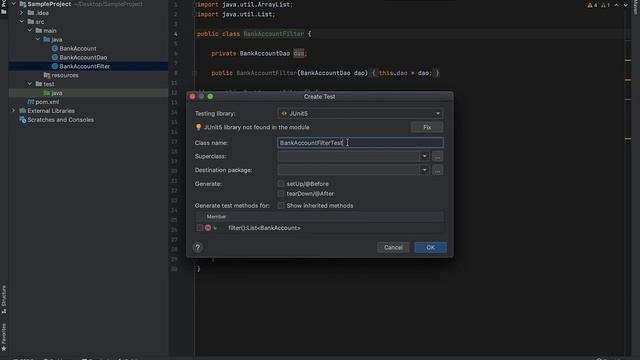Viewport: 640px width, 360px height.
Task: Open the help question mark button
Action: [198, 247]
